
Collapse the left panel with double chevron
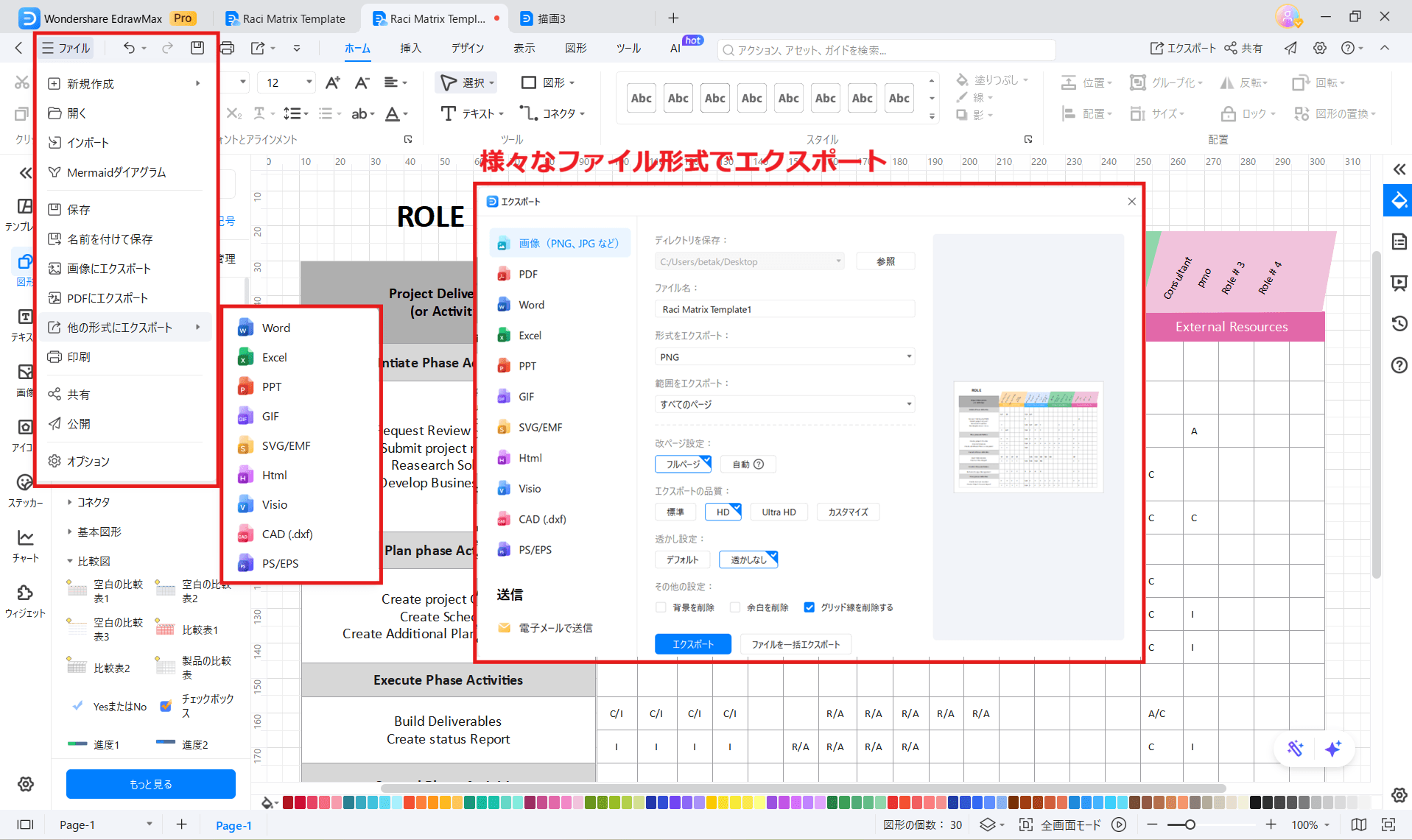(x=25, y=173)
